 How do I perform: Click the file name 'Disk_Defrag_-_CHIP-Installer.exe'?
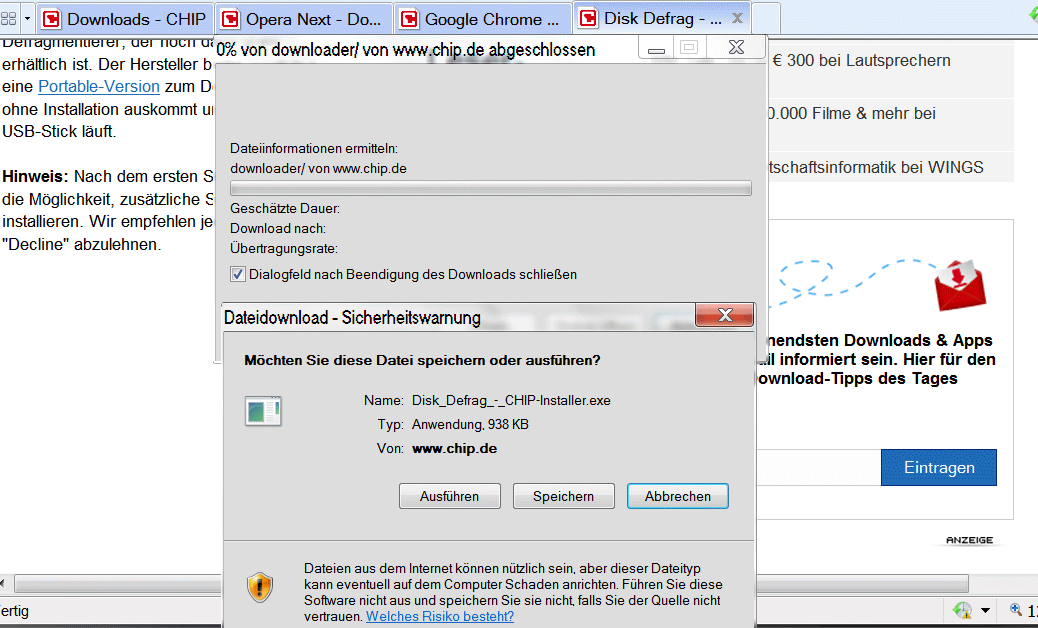click(511, 400)
